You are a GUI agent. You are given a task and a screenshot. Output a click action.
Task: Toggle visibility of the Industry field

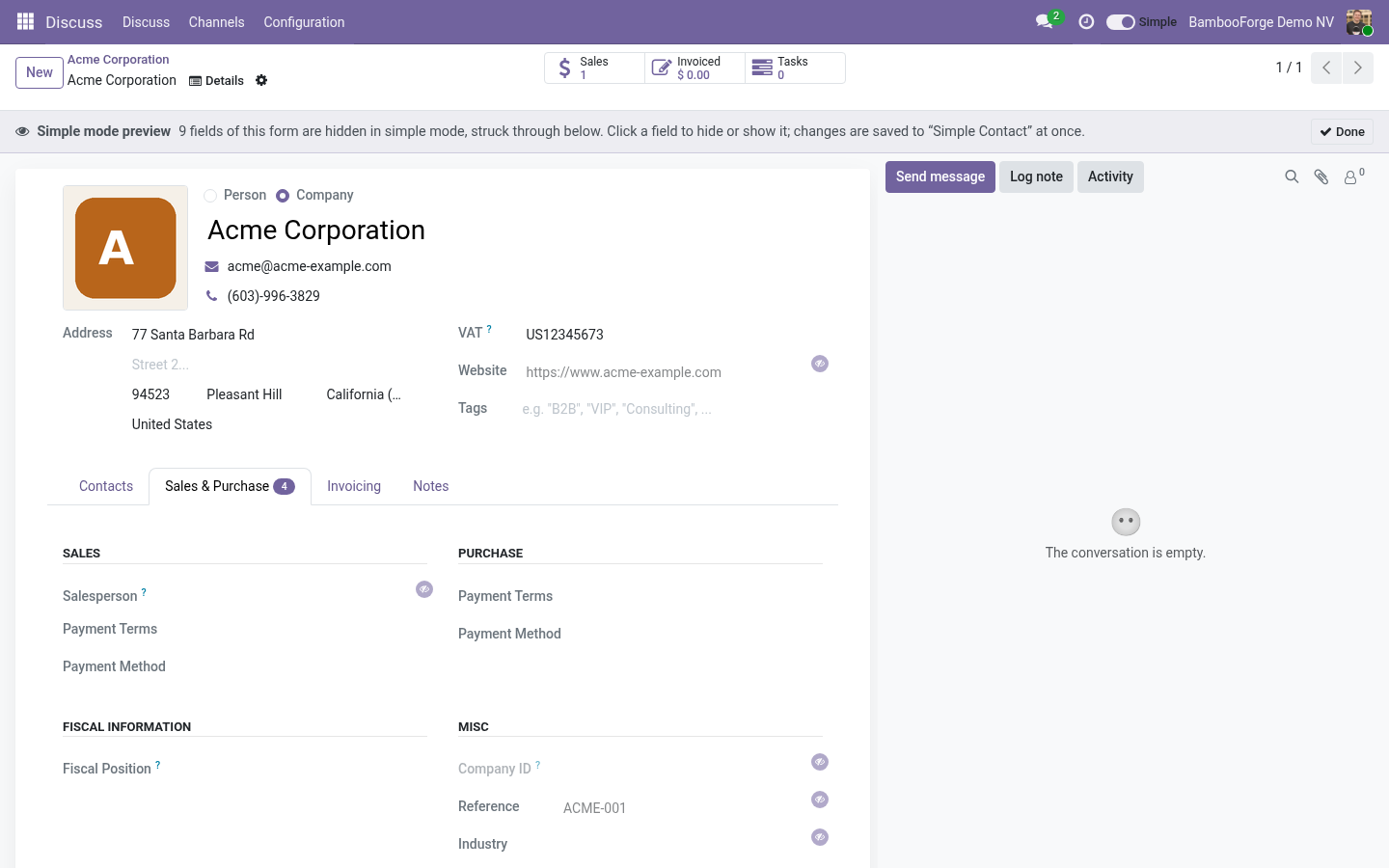point(820,837)
